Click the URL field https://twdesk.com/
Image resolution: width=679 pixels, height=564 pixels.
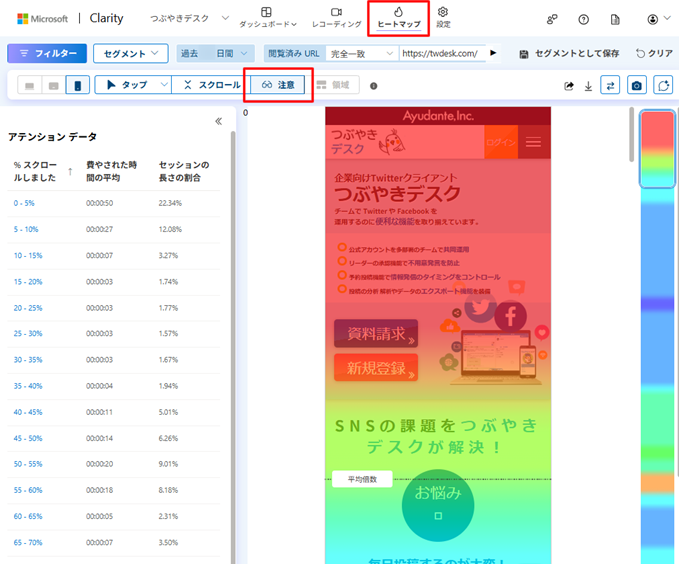pyautogui.click(x=442, y=53)
